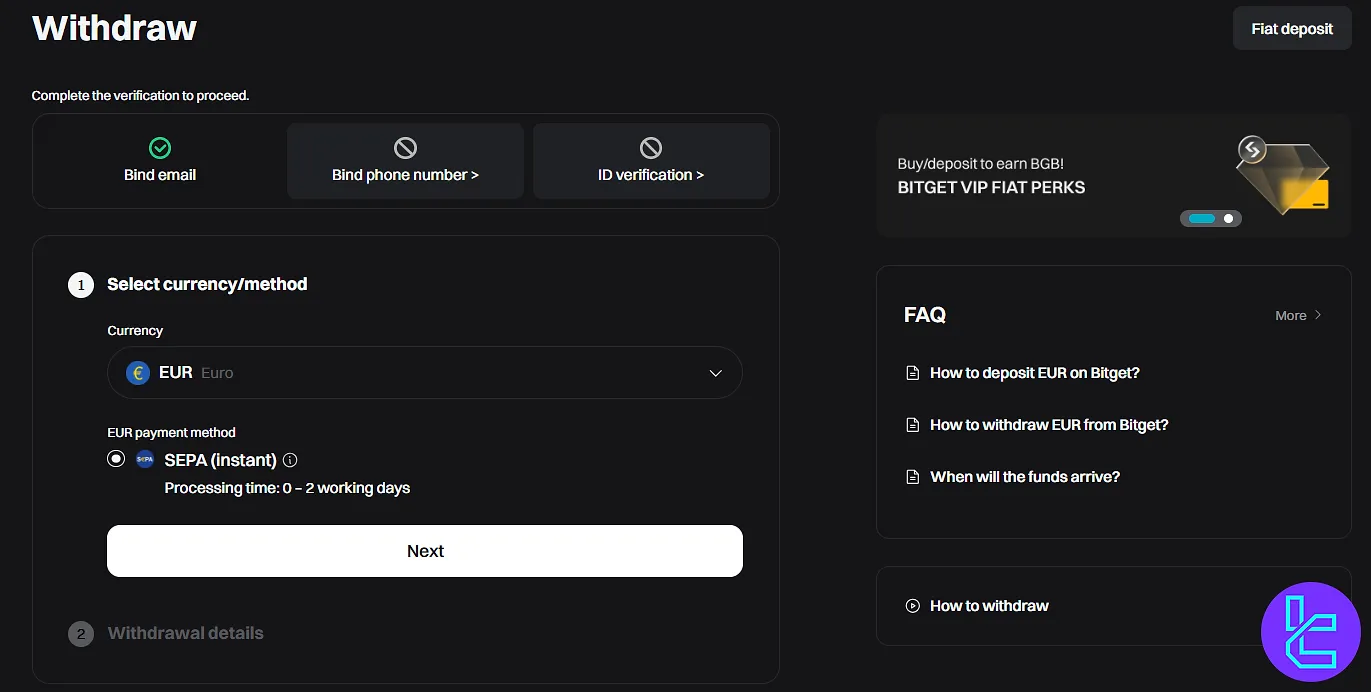This screenshot has width=1371, height=692.
Task: Click document icon beside How to deposit EUR
Action: [912, 373]
